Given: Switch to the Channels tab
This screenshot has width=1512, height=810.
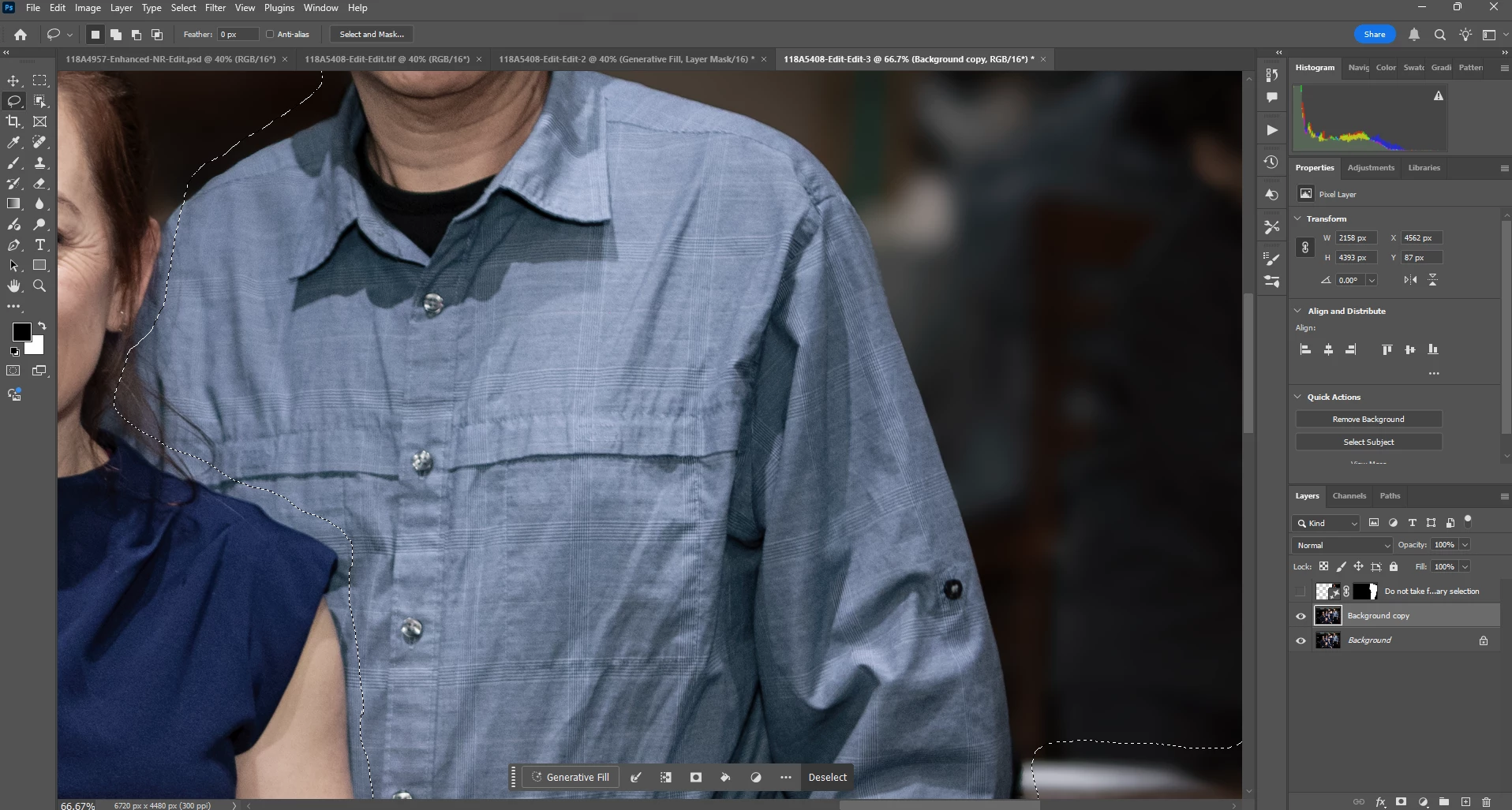Looking at the screenshot, I should (x=1349, y=496).
